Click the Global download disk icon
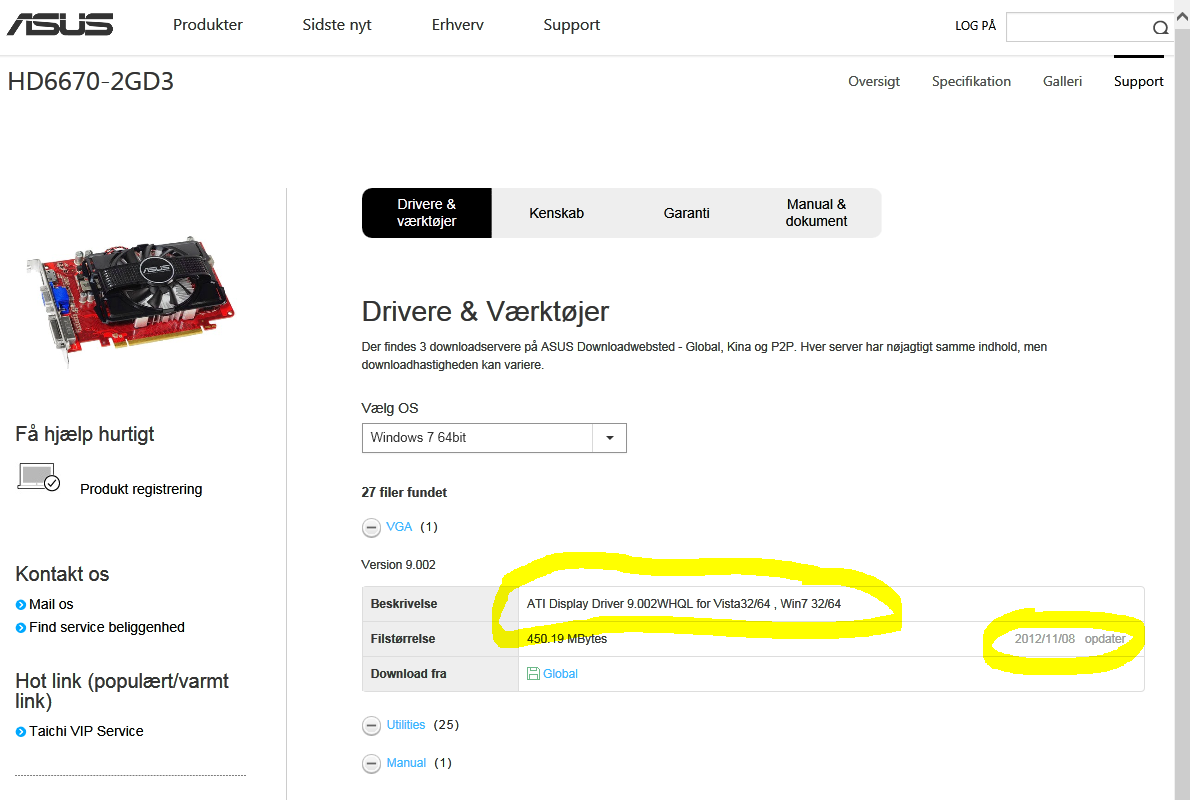Viewport: 1190px width, 800px height. [x=533, y=673]
